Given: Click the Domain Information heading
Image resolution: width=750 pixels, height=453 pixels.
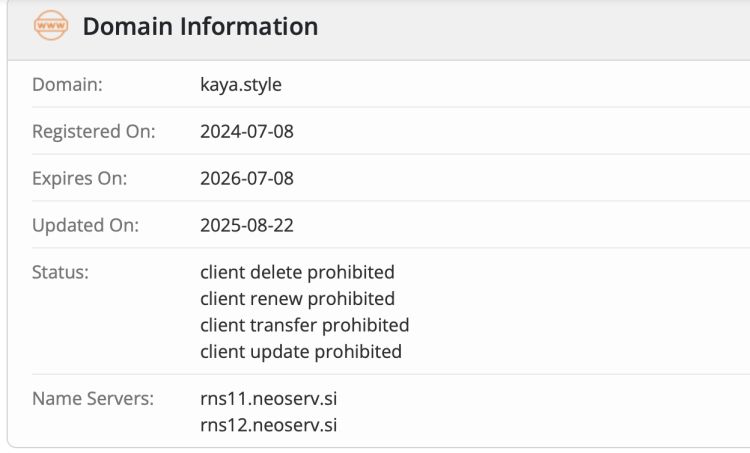Looking at the screenshot, I should 200,27.
